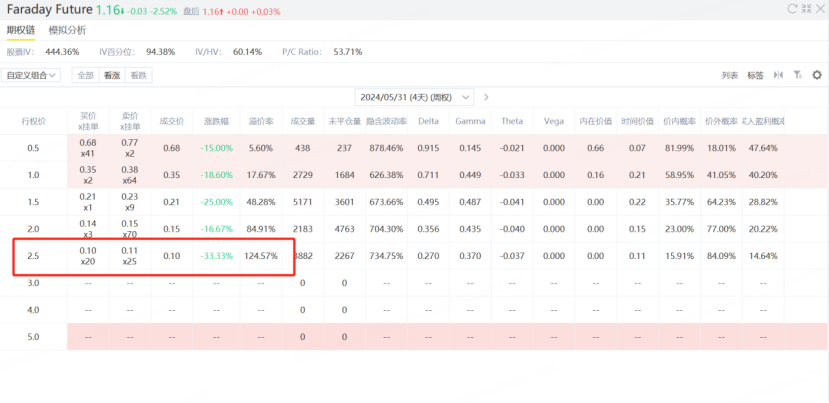Close the options chain window
The width and height of the screenshot is (829, 403).
pyautogui.click(x=822, y=8)
